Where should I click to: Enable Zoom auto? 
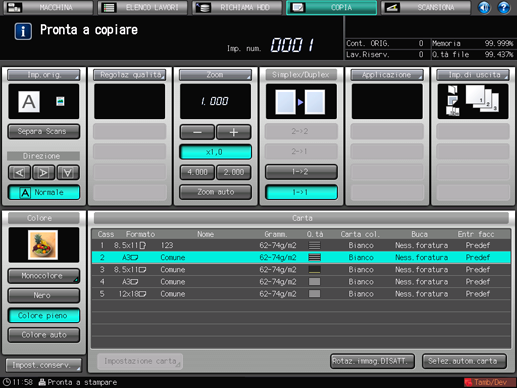215,192
